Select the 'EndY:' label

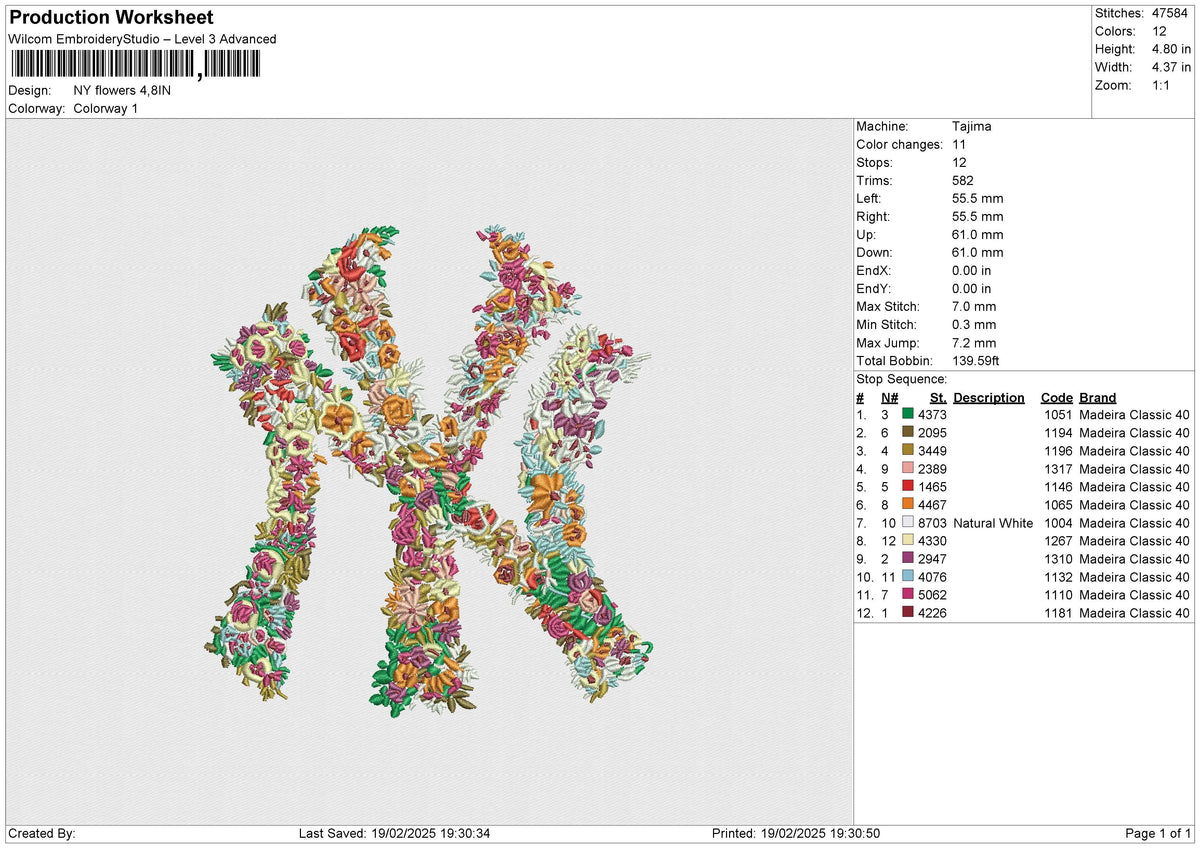875,288
